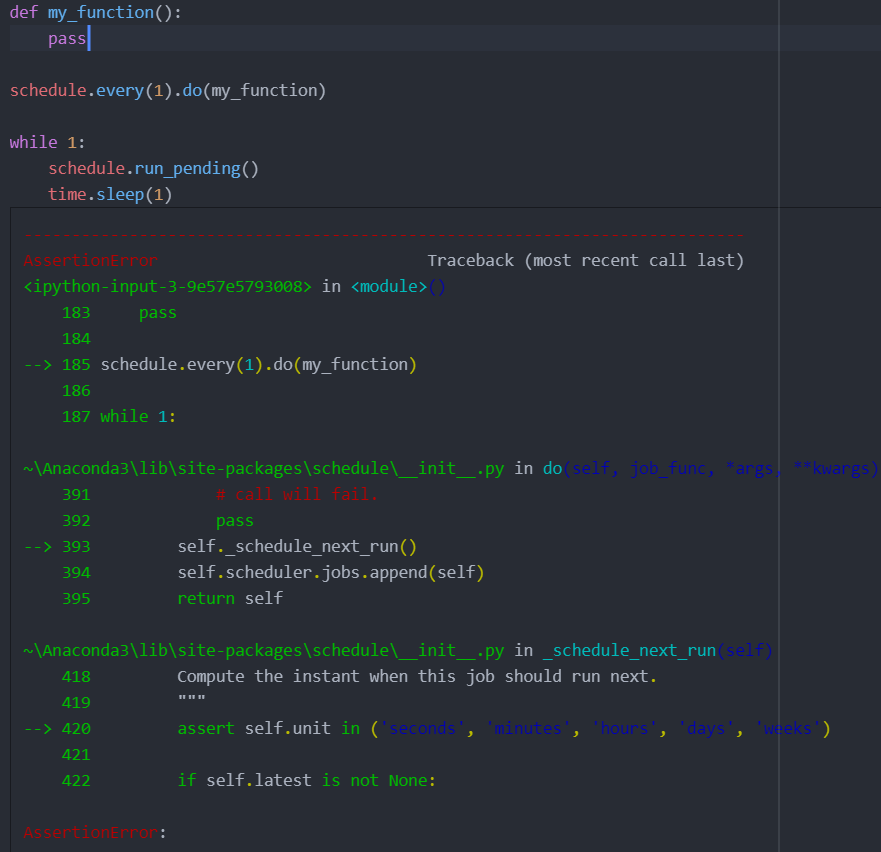
Task: Click the 'time.sleep(1)' line
Action: point(110,194)
